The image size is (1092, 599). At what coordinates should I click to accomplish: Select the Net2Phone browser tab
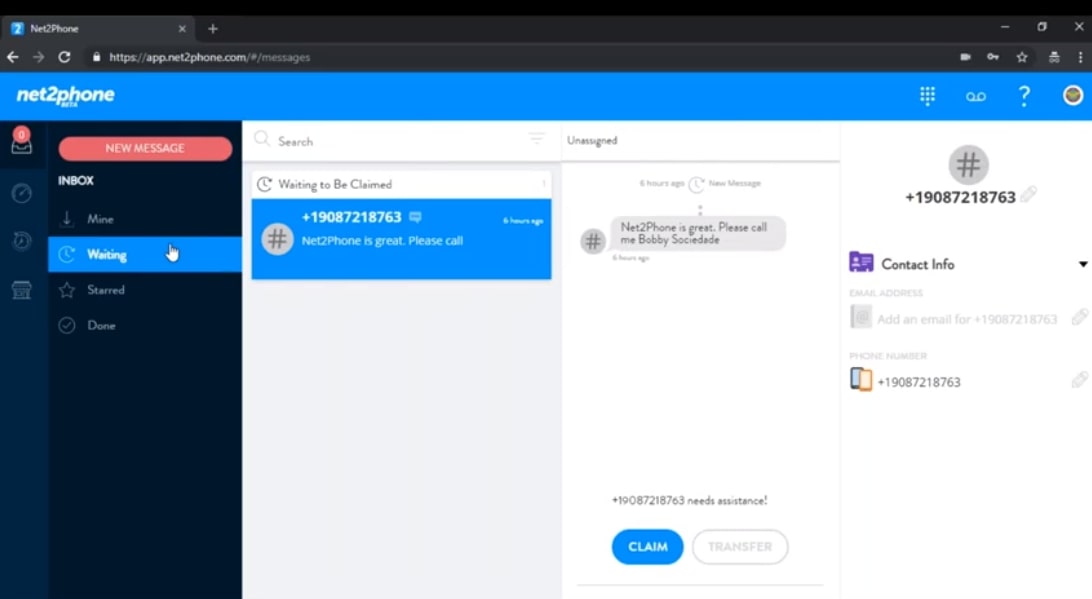[x=98, y=29]
